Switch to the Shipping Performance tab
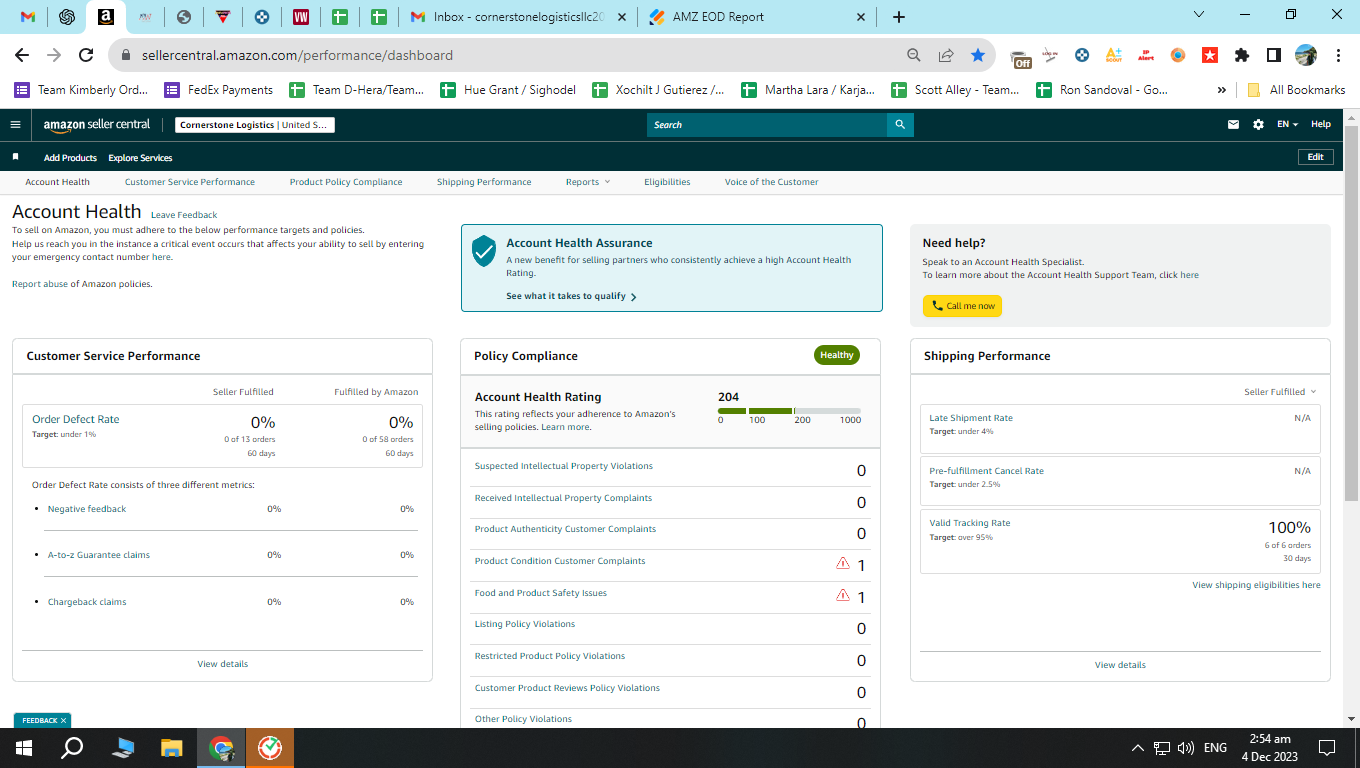This screenshot has height=768, width=1360. click(484, 182)
